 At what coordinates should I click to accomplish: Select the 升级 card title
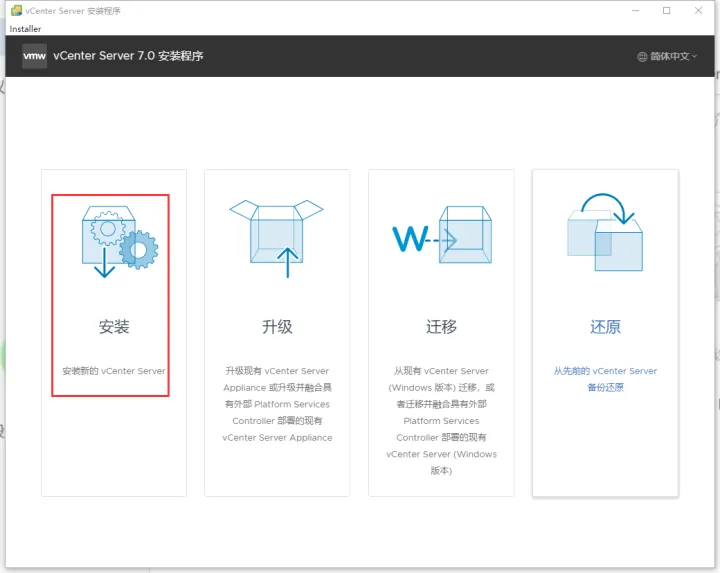coord(277,327)
